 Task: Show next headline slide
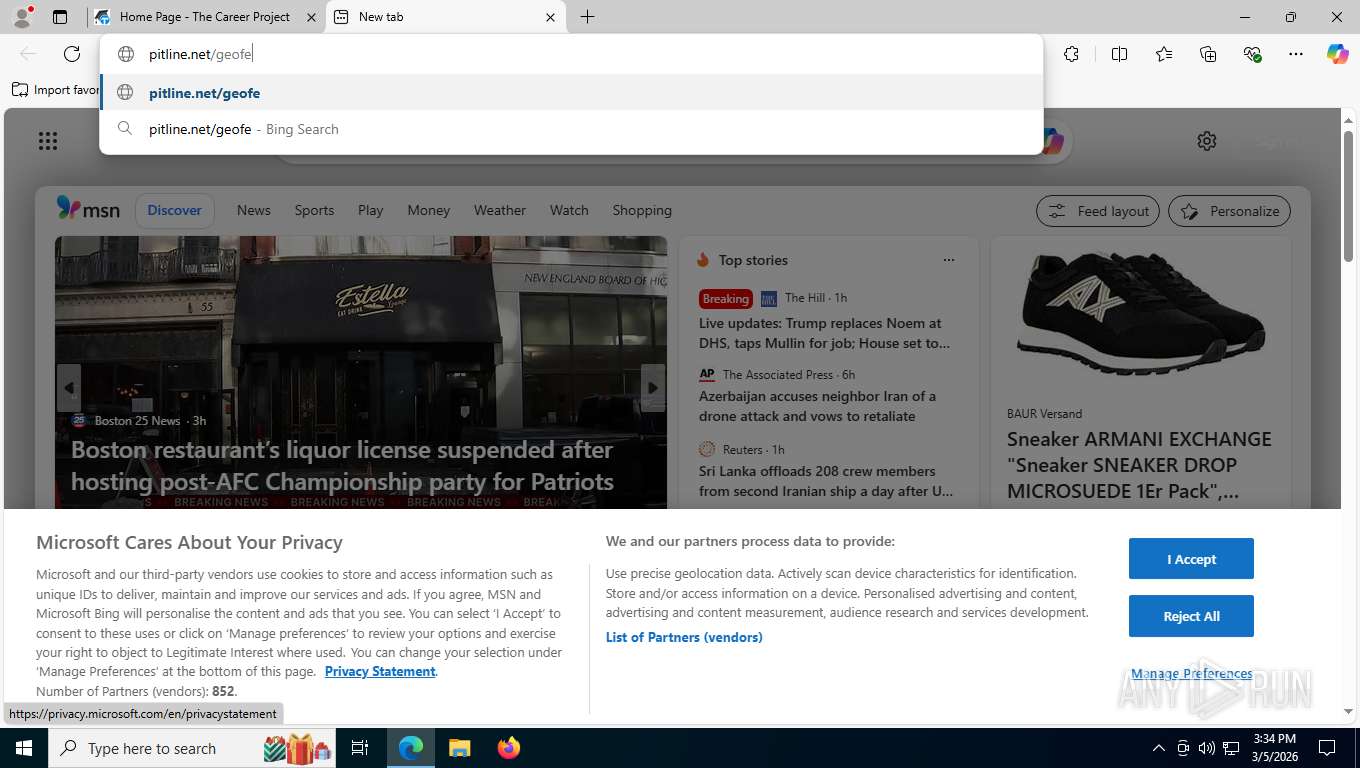[653, 388]
